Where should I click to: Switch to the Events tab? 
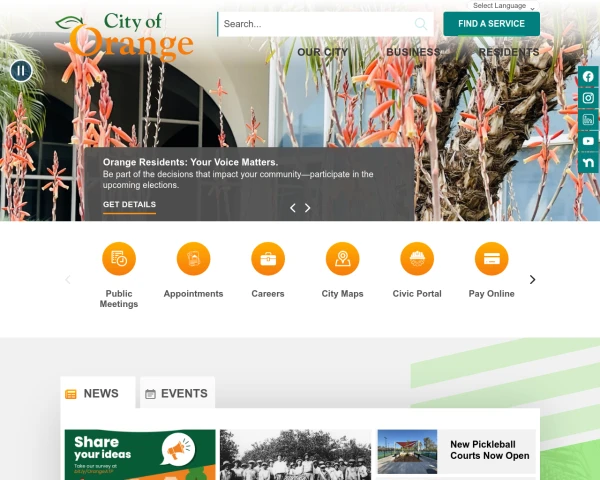tap(177, 393)
